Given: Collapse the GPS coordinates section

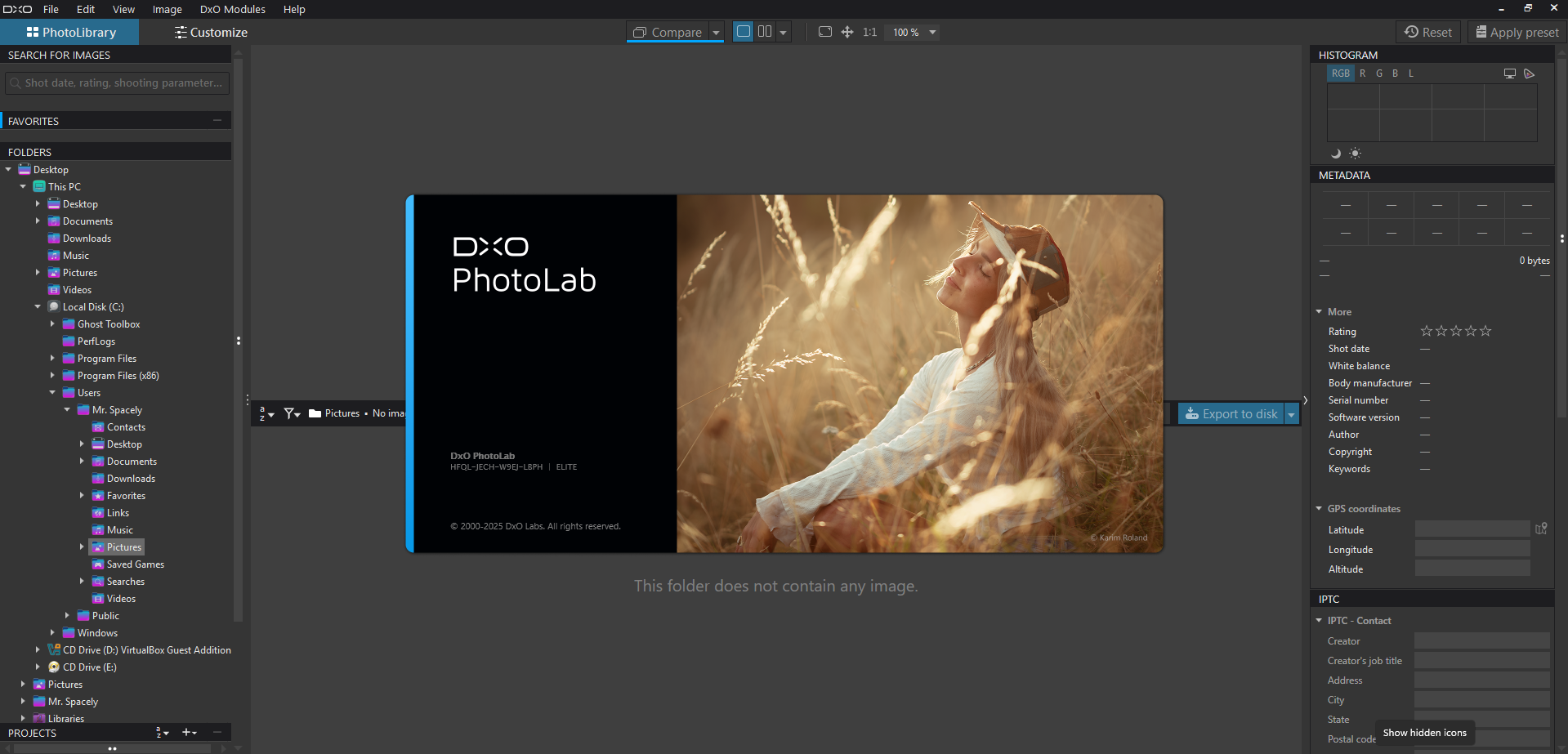Looking at the screenshot, I should point(1319,509).
